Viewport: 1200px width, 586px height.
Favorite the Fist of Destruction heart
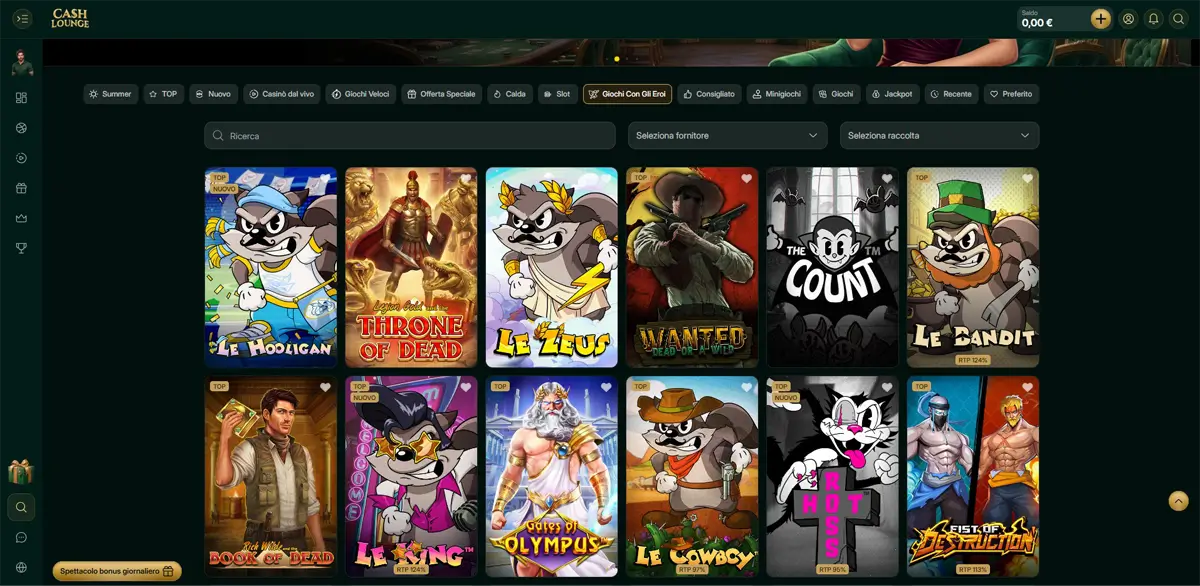tap(1028, 388)
